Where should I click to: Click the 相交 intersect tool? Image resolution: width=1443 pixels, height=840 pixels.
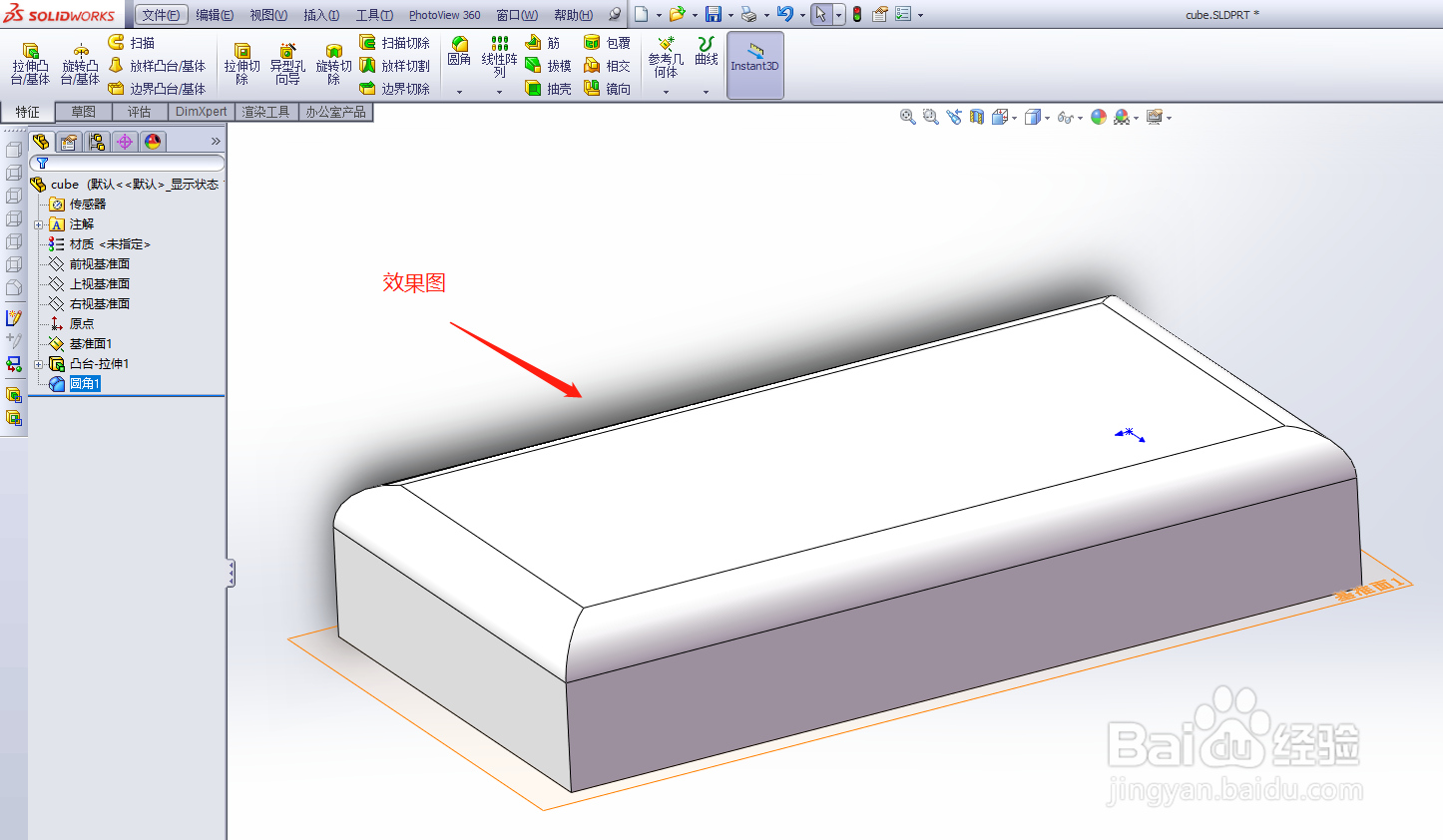coord(607,66)
